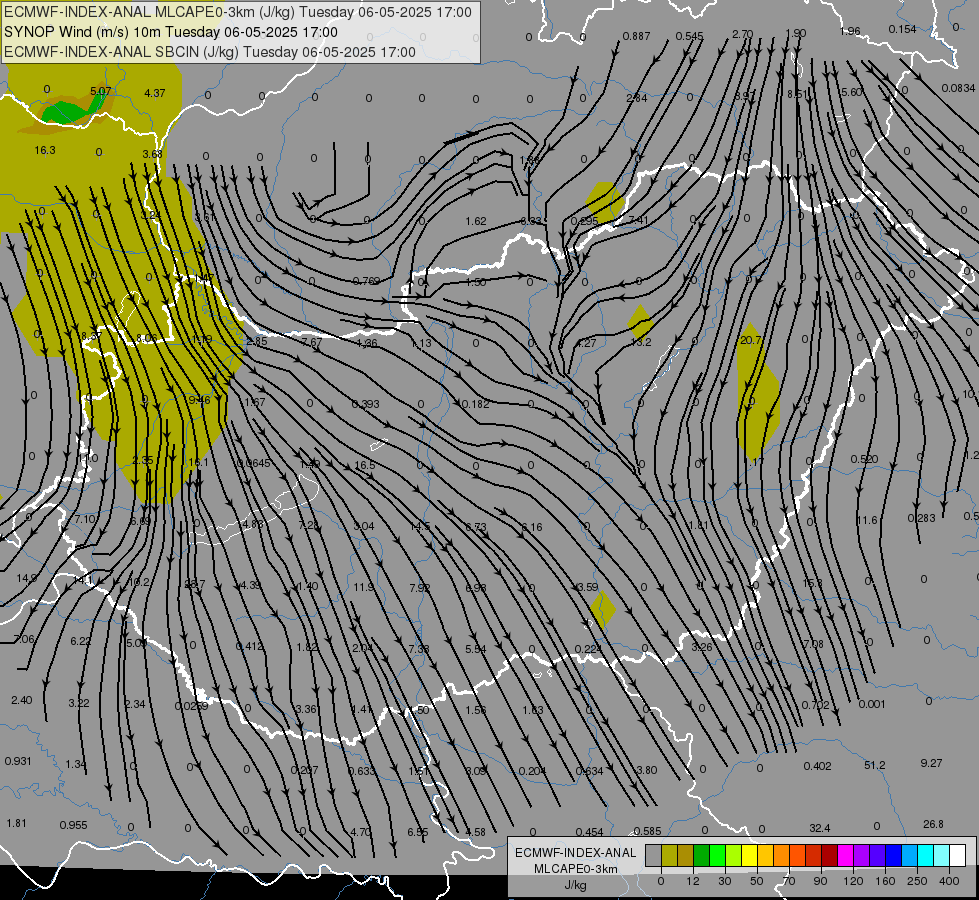
Task: Click the legend tick label 400
Action: 949,881
